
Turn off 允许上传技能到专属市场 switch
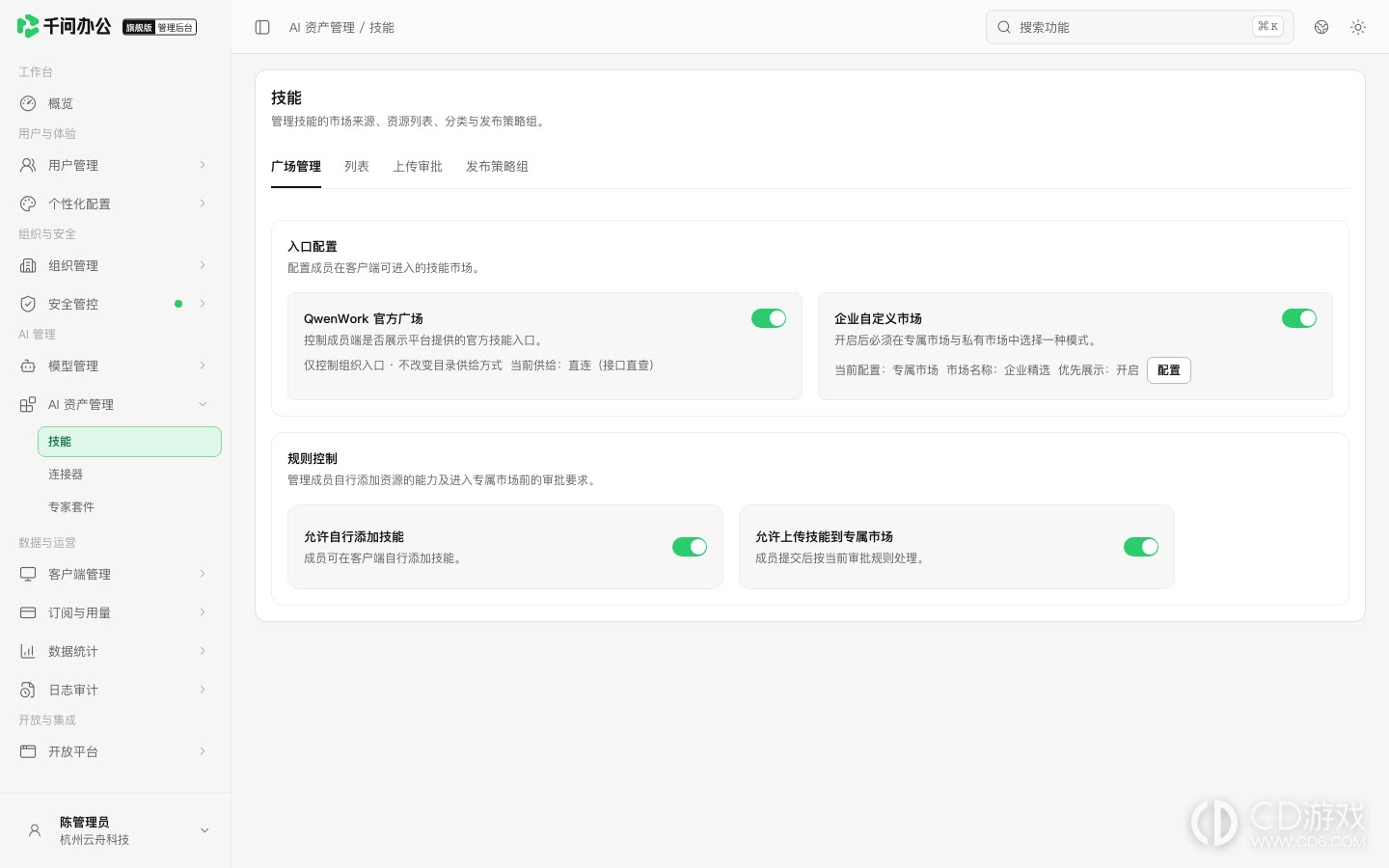click(1141, 547)
